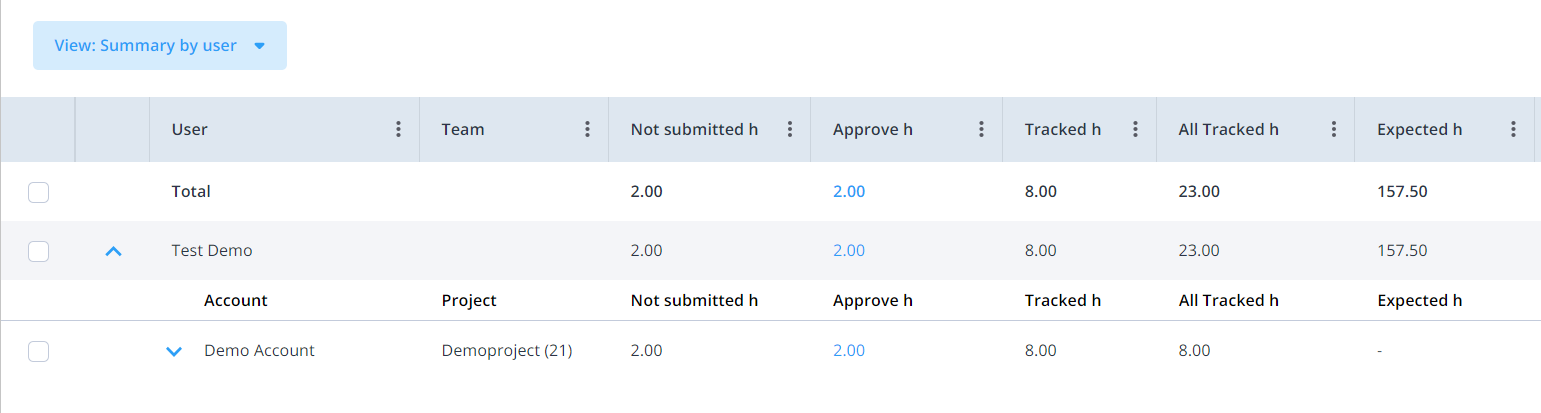Open the Not submitted h column menu
The width and height of the screenshot is (1541, 413).
(789, 129)
